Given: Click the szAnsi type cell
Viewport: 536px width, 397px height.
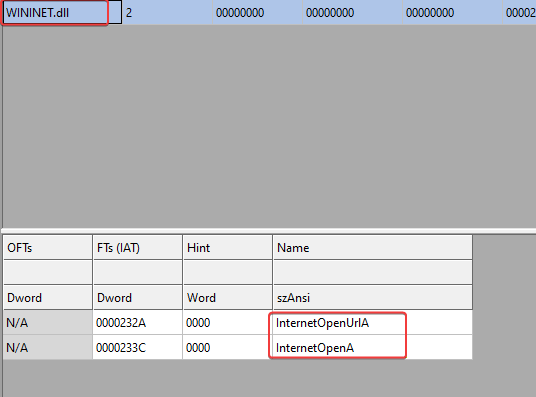Looking at the screenshot, I should coord(373,297).
